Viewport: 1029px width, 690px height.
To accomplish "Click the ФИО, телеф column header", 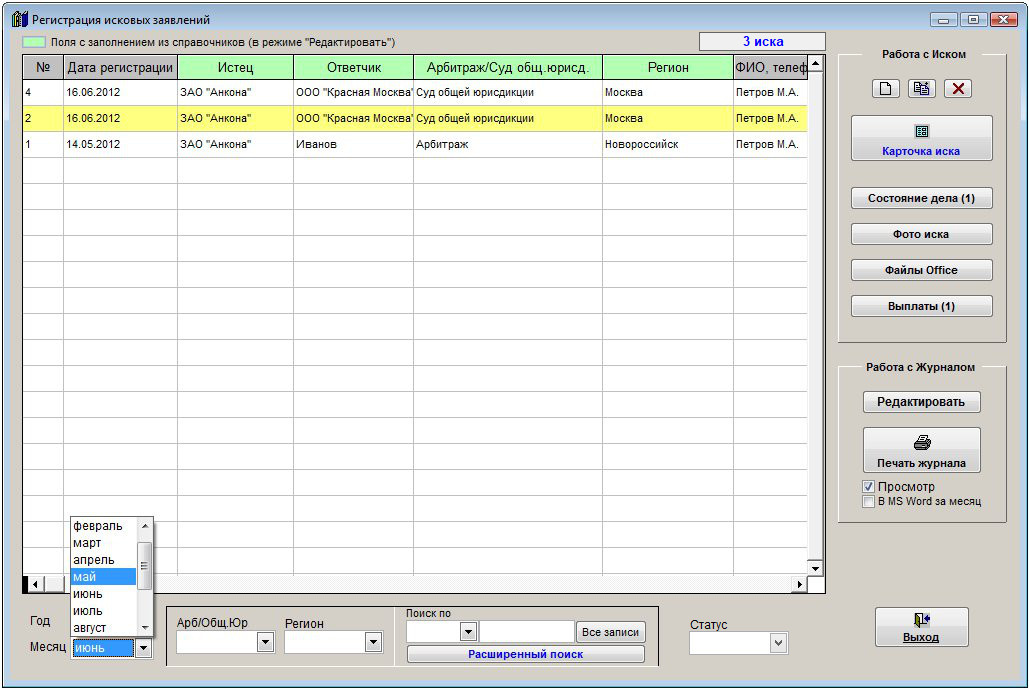I will [x=770, y=68].
